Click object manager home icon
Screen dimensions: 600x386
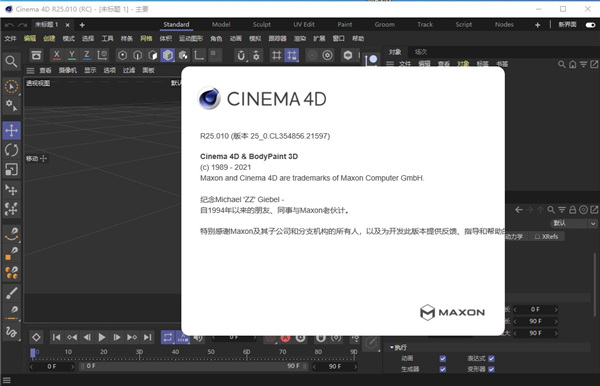(572, 64)
